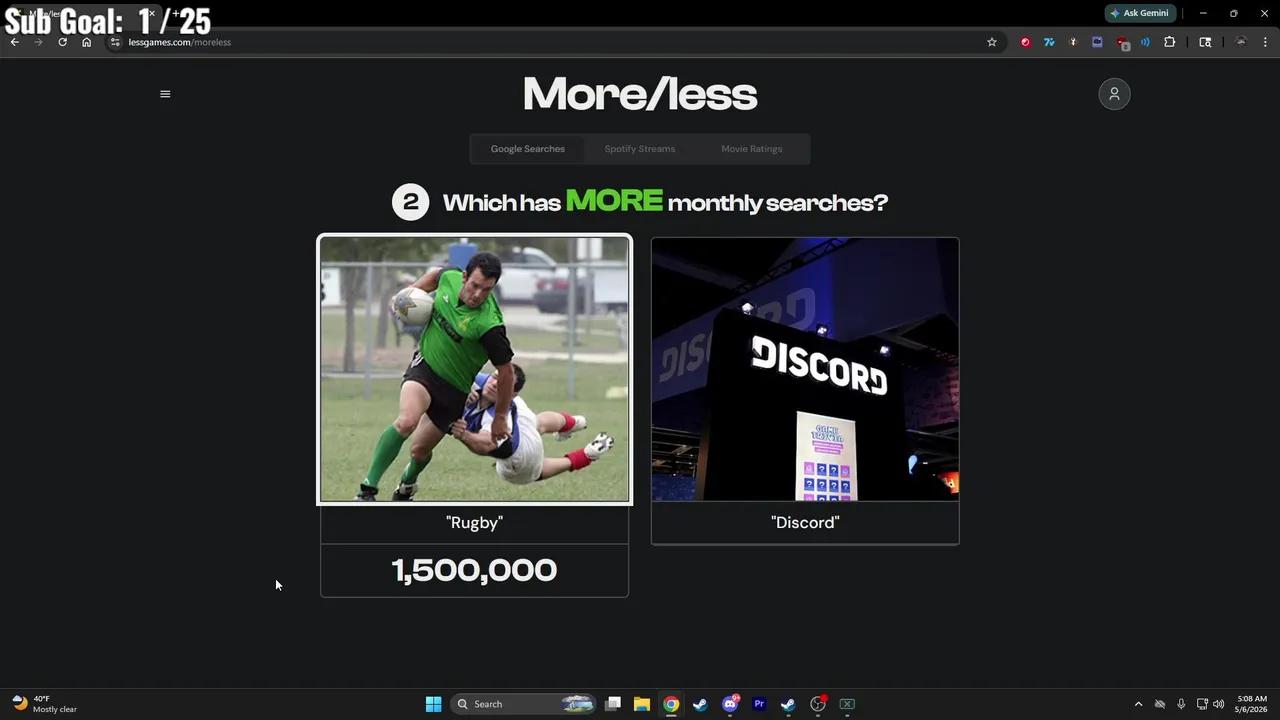Switch to Movie Ratings tab
Image resolution: width=1280 pixels, height=720 pixels.
(752, 149)
